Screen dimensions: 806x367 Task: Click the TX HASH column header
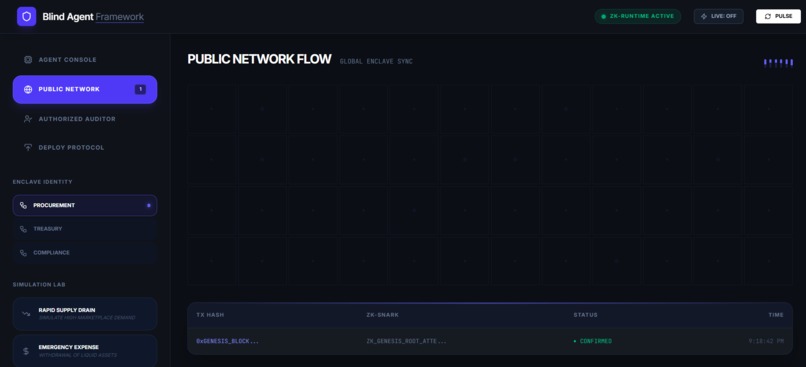(x=210, y=315)
